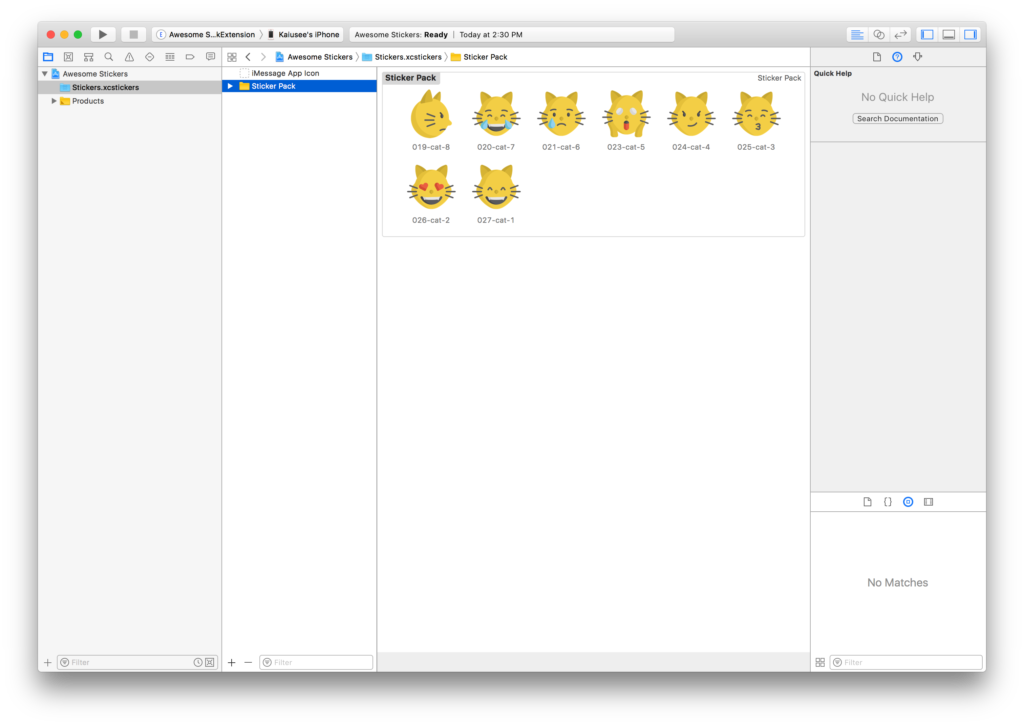Stop the running scheme
Viewport: 1024px width, 726px height.
[133, 35]
